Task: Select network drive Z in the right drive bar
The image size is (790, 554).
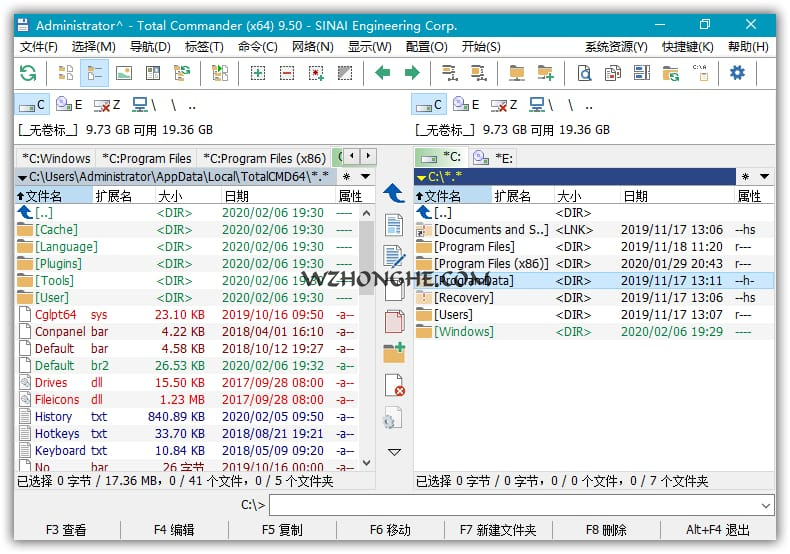Action: pos(503,105)
